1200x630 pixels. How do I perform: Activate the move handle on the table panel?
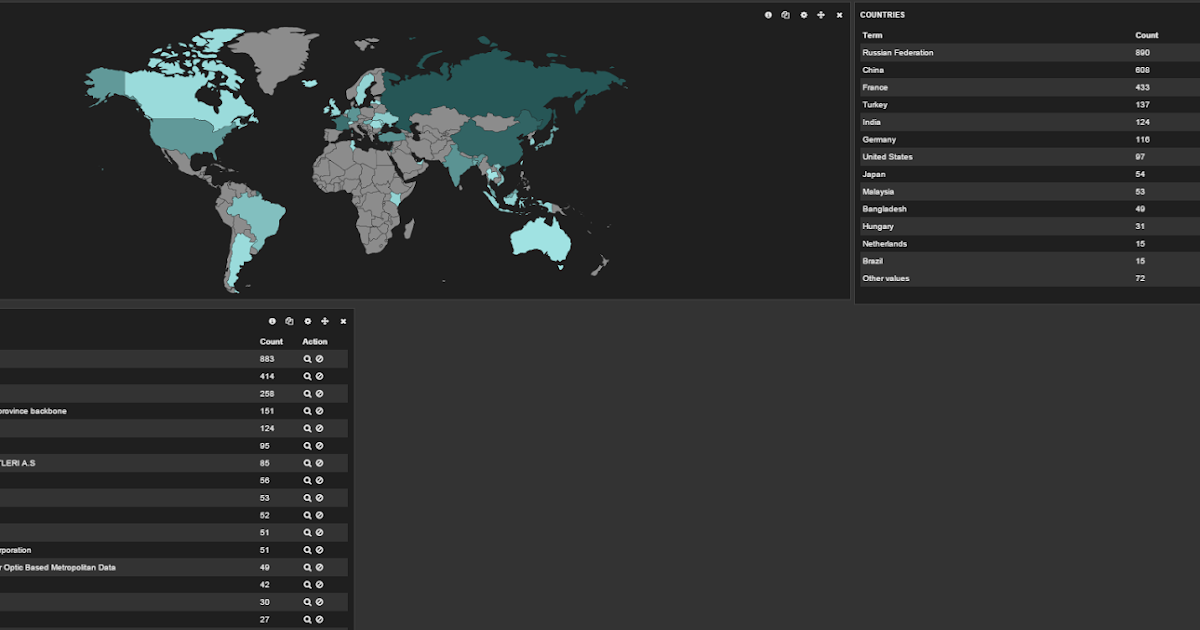325,321
